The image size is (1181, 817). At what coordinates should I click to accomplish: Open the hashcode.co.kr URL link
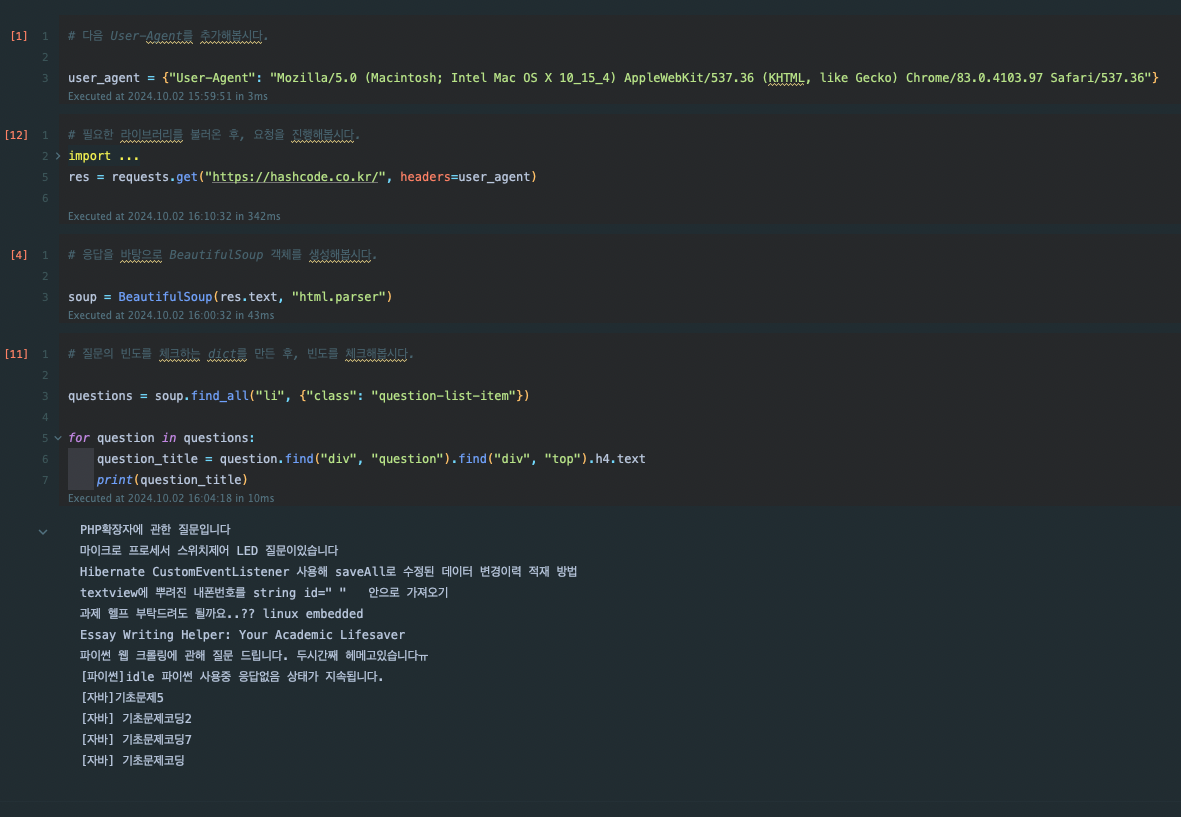pos(294,177)
